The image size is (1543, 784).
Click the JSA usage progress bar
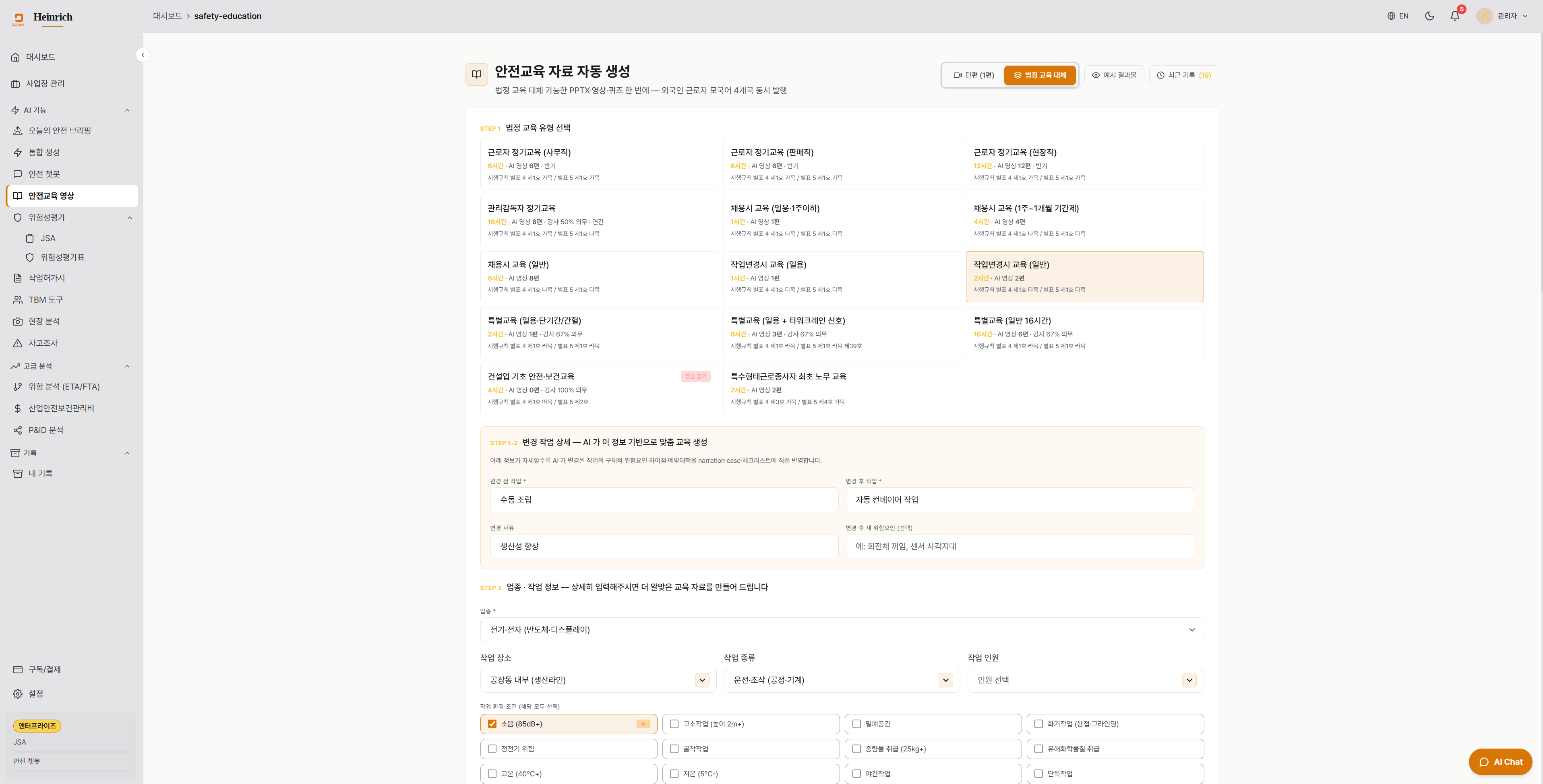point(71,752)
